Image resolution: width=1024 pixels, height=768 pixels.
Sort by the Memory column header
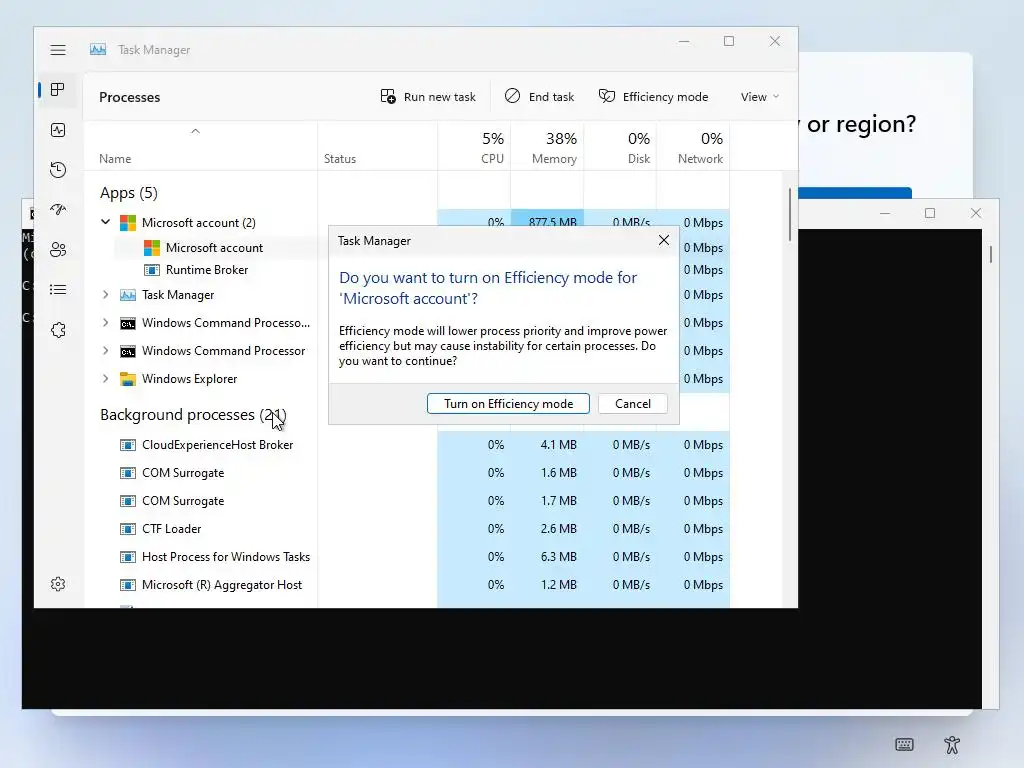click(547, 148)
